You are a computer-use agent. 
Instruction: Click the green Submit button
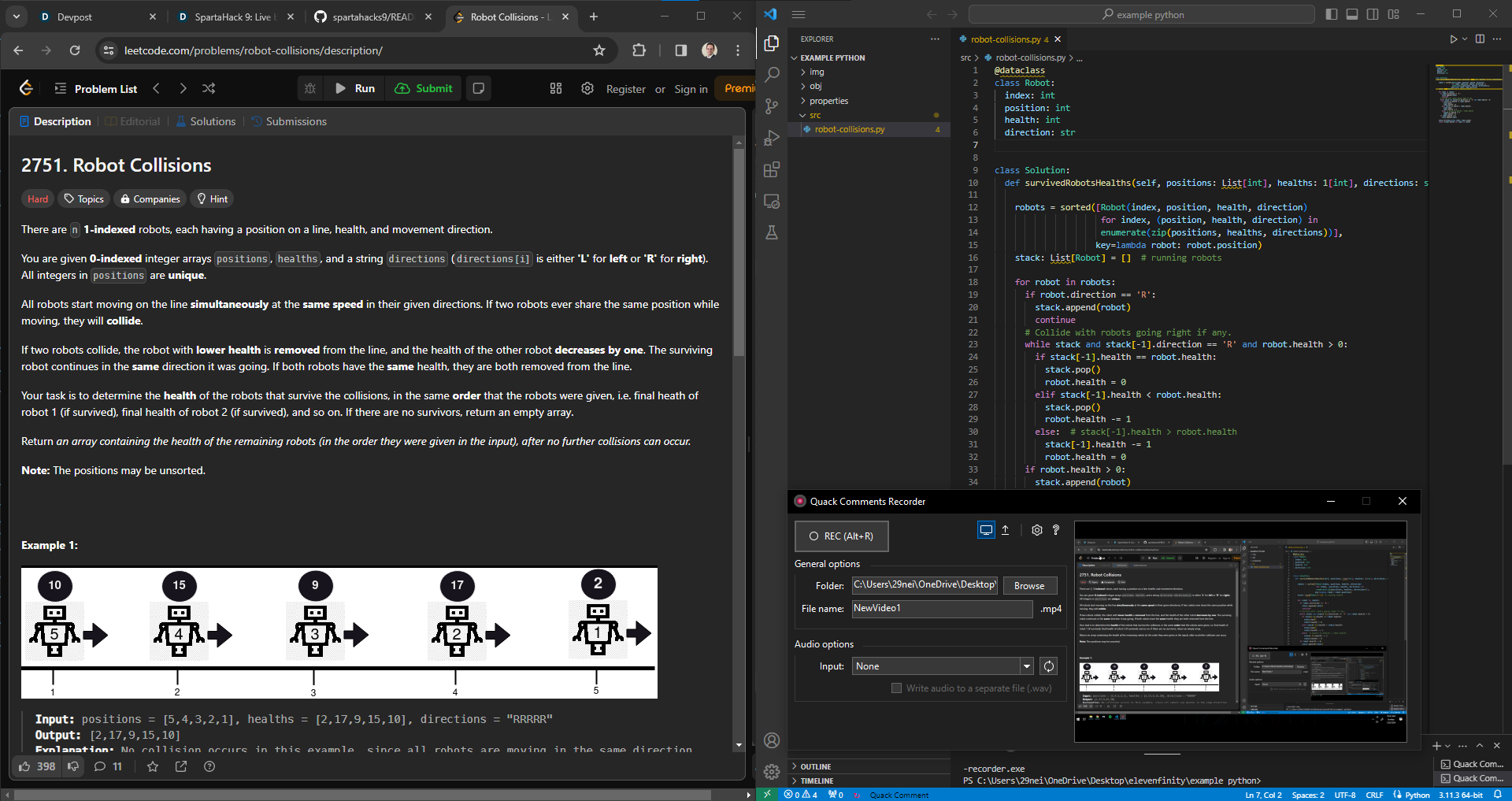pyautogui.click(x=424, y=88)
